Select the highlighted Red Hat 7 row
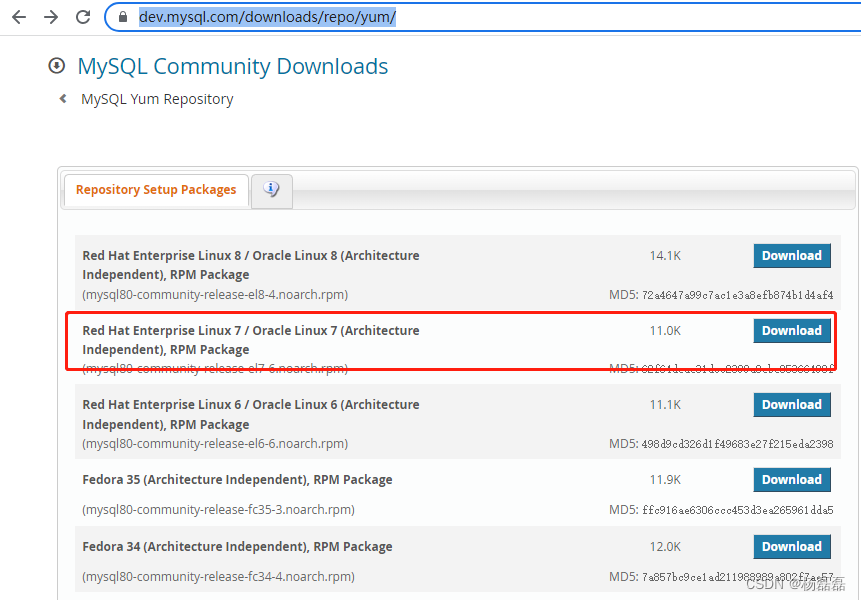The height and width of the screenshot is (600, 861). [400, 345]
